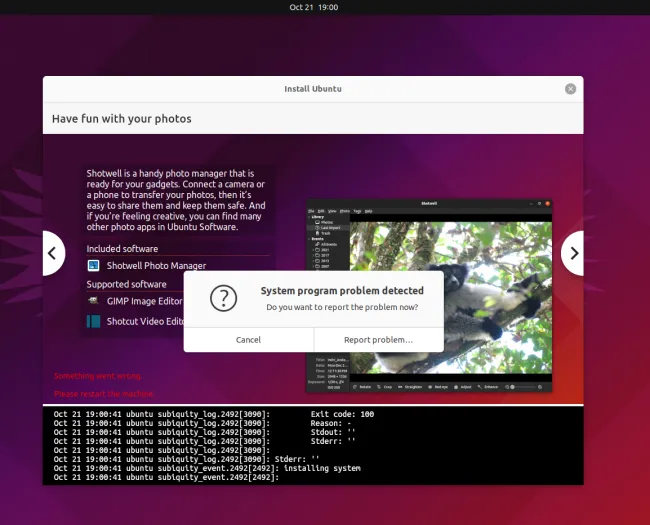Click the 'Have fun with your photos' heading
Screen dimensions: 650x525
click(x=121, y=119)
